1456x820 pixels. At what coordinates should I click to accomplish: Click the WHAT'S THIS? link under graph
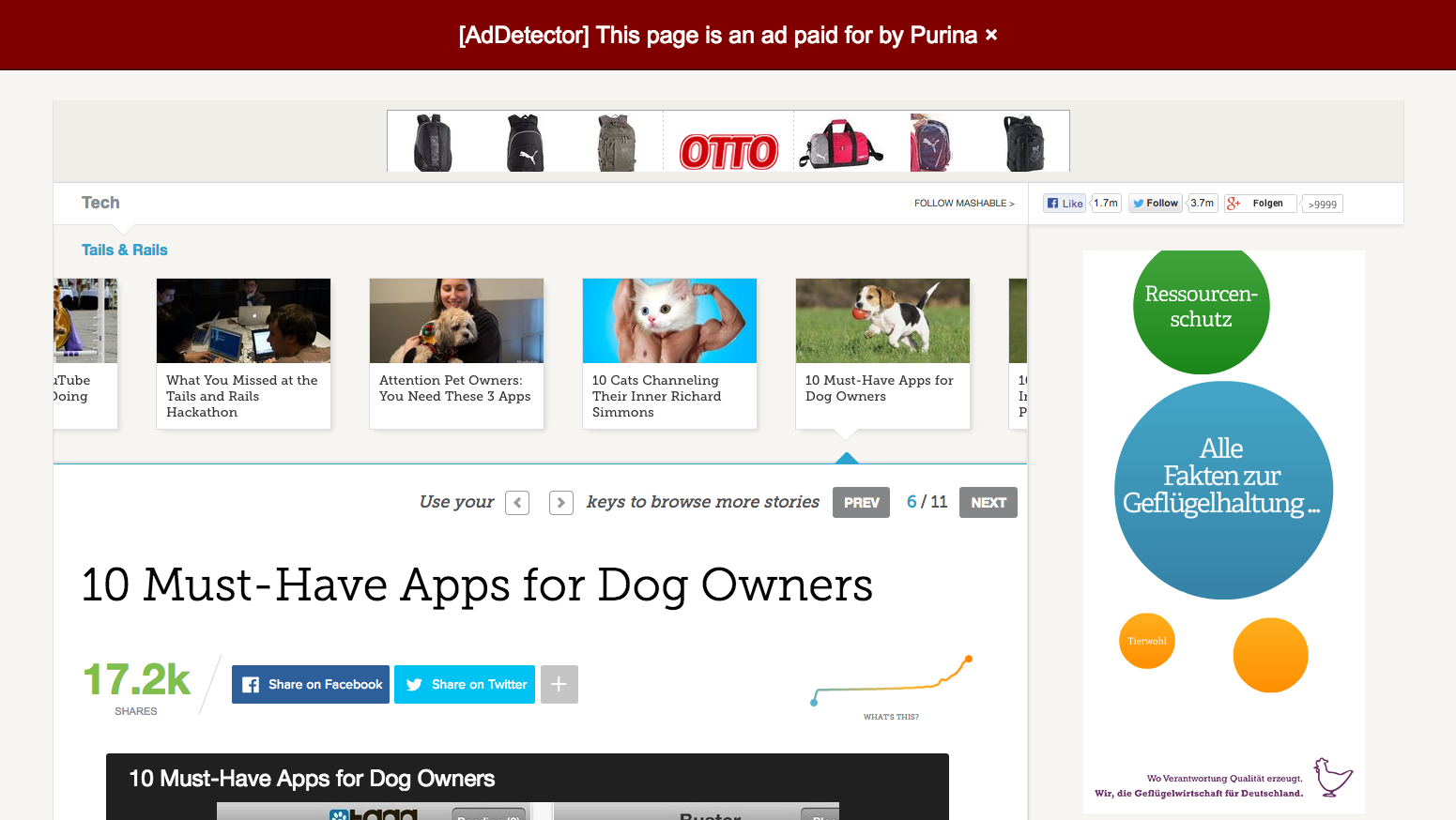[891, 717]
